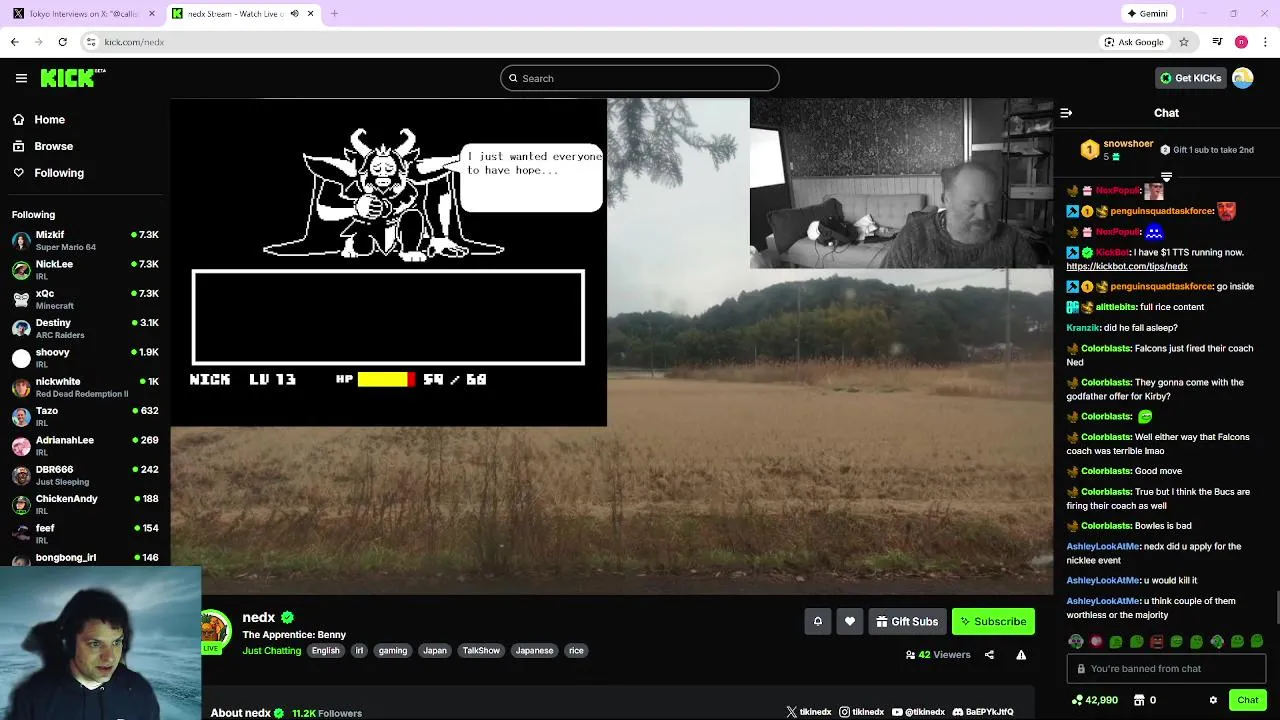Open the user profile avatar menu
Screen dimensions: 1280x720
[x=1243, y=78]
